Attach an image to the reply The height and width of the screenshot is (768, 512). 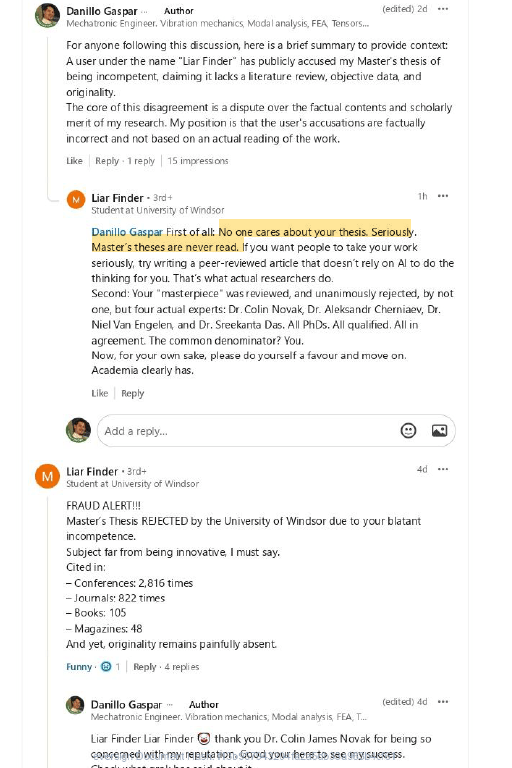(x=439, y=431)
